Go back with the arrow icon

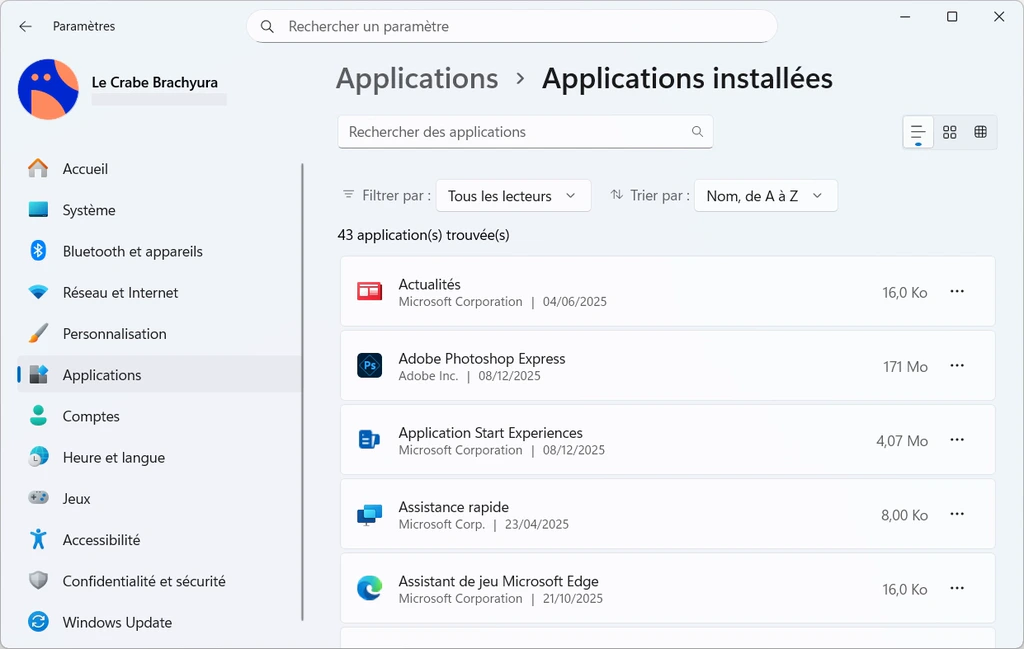point(26,27)
